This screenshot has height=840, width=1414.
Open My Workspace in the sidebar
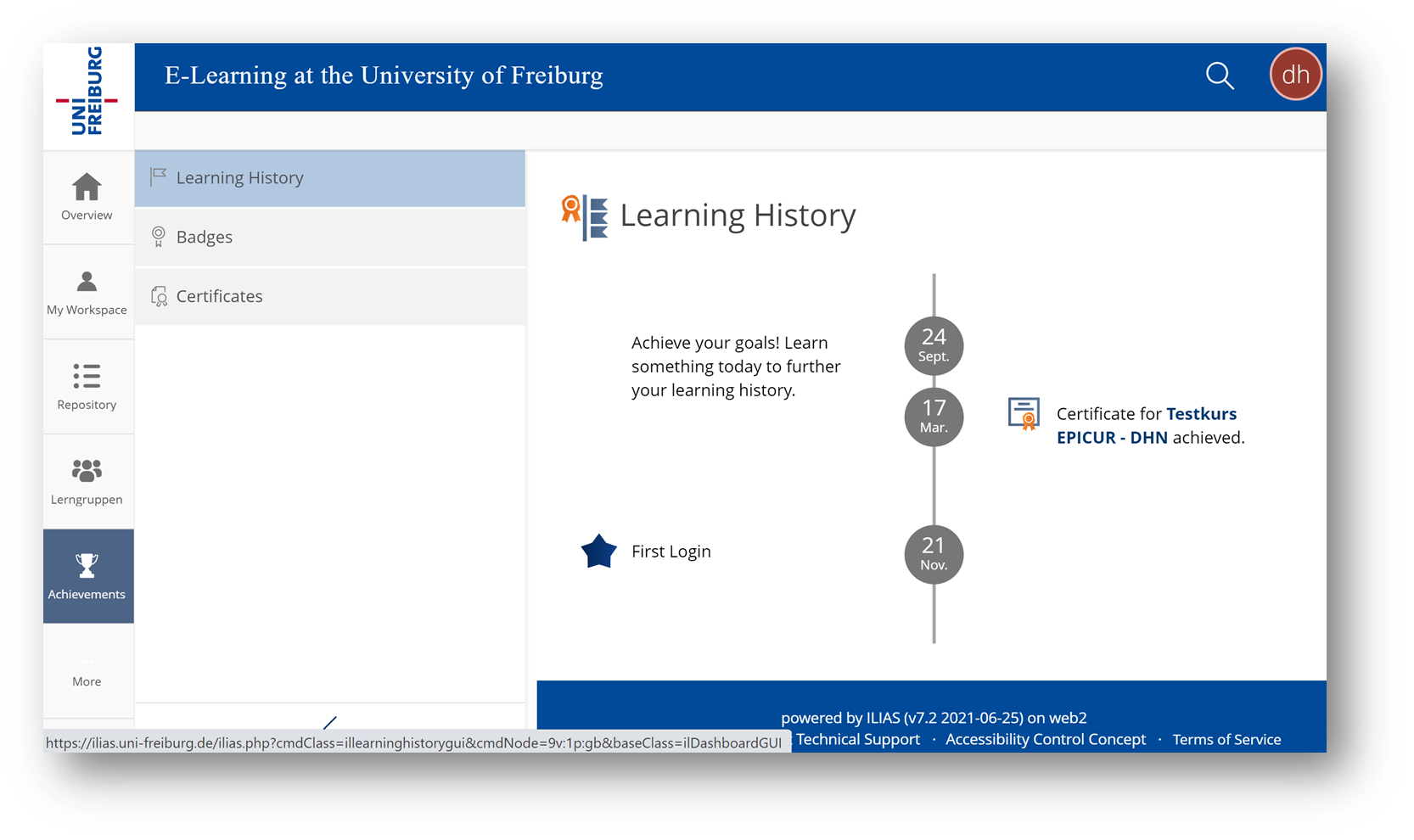pos(87,293)
